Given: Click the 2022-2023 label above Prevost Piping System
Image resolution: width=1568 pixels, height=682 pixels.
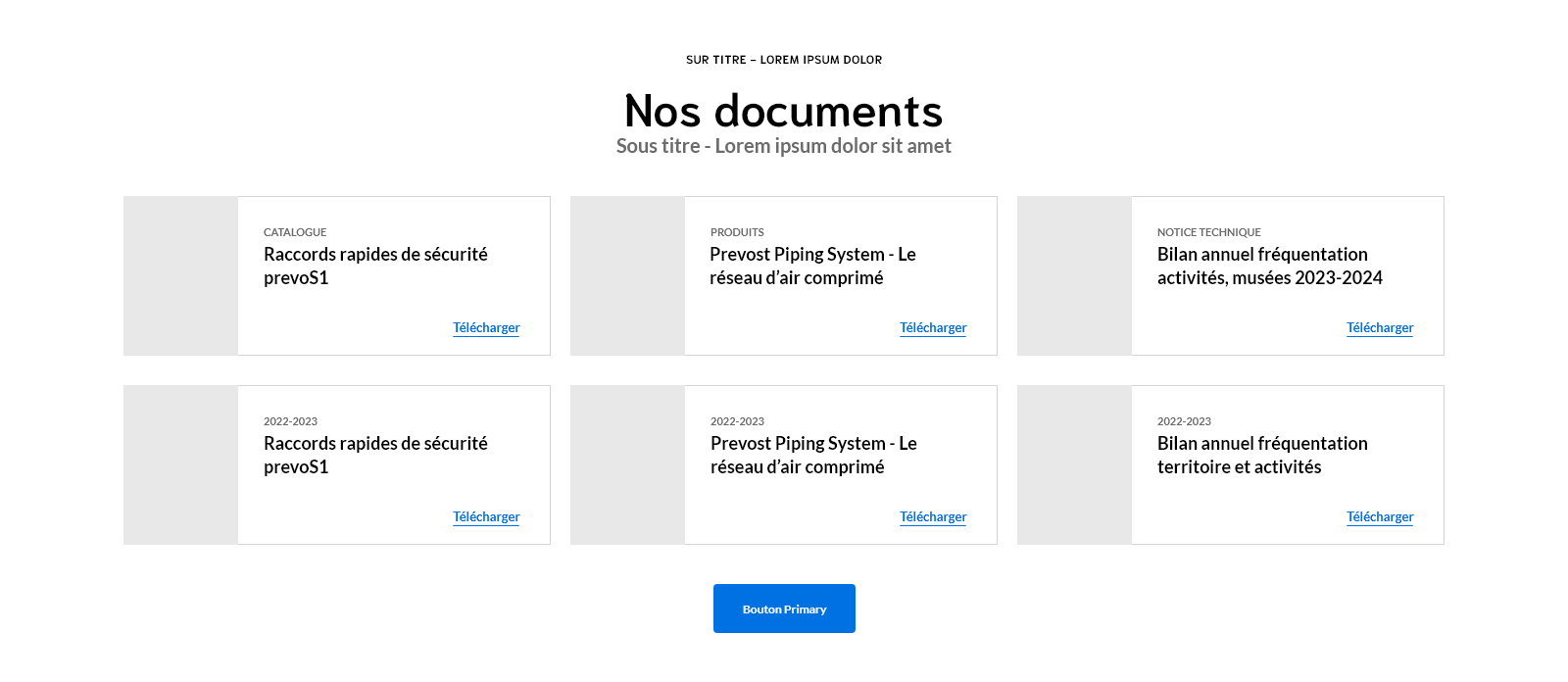Looking at the screenshot, I should click(737, 421).
